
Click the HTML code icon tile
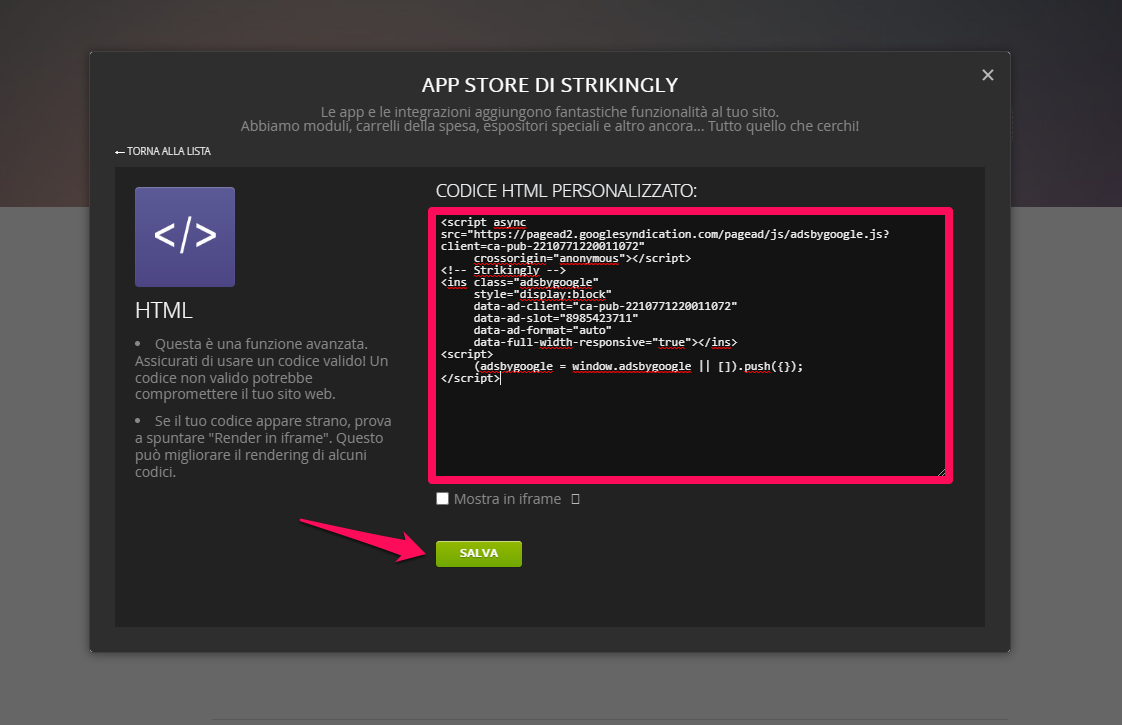point(185,237)
